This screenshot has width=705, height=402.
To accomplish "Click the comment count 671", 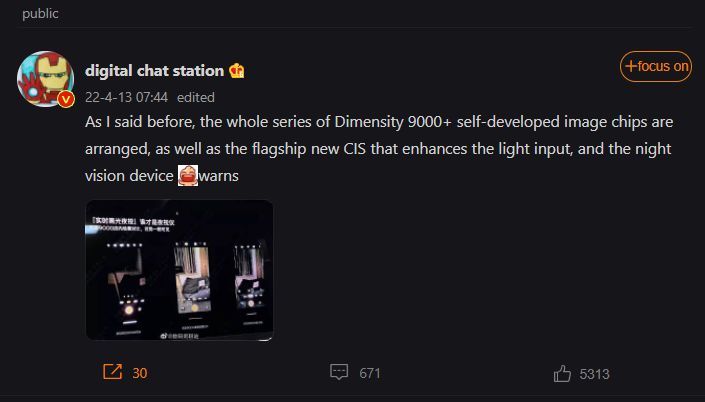I will (370, 373).
